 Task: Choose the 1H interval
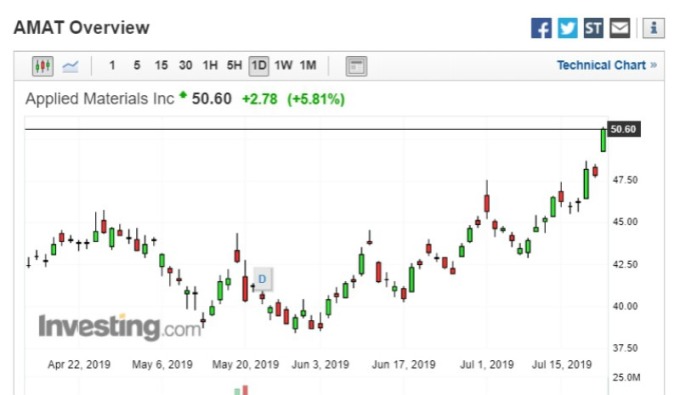click(210, 65)
